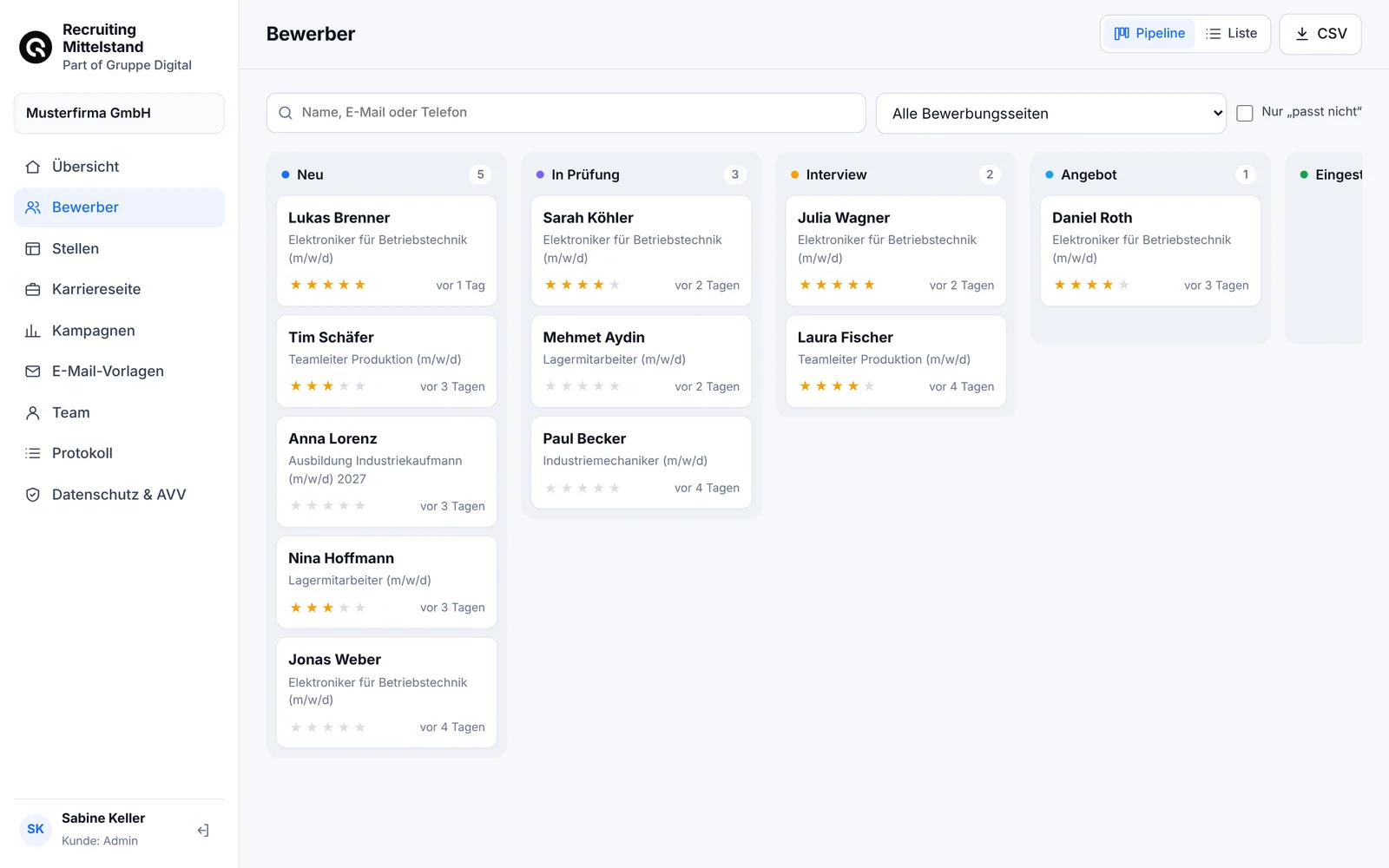Click the Recruiting Mittelstand logo
The width and height of the screenshot is (1389, 868).
pyautogui.click(x=36, y=47)
